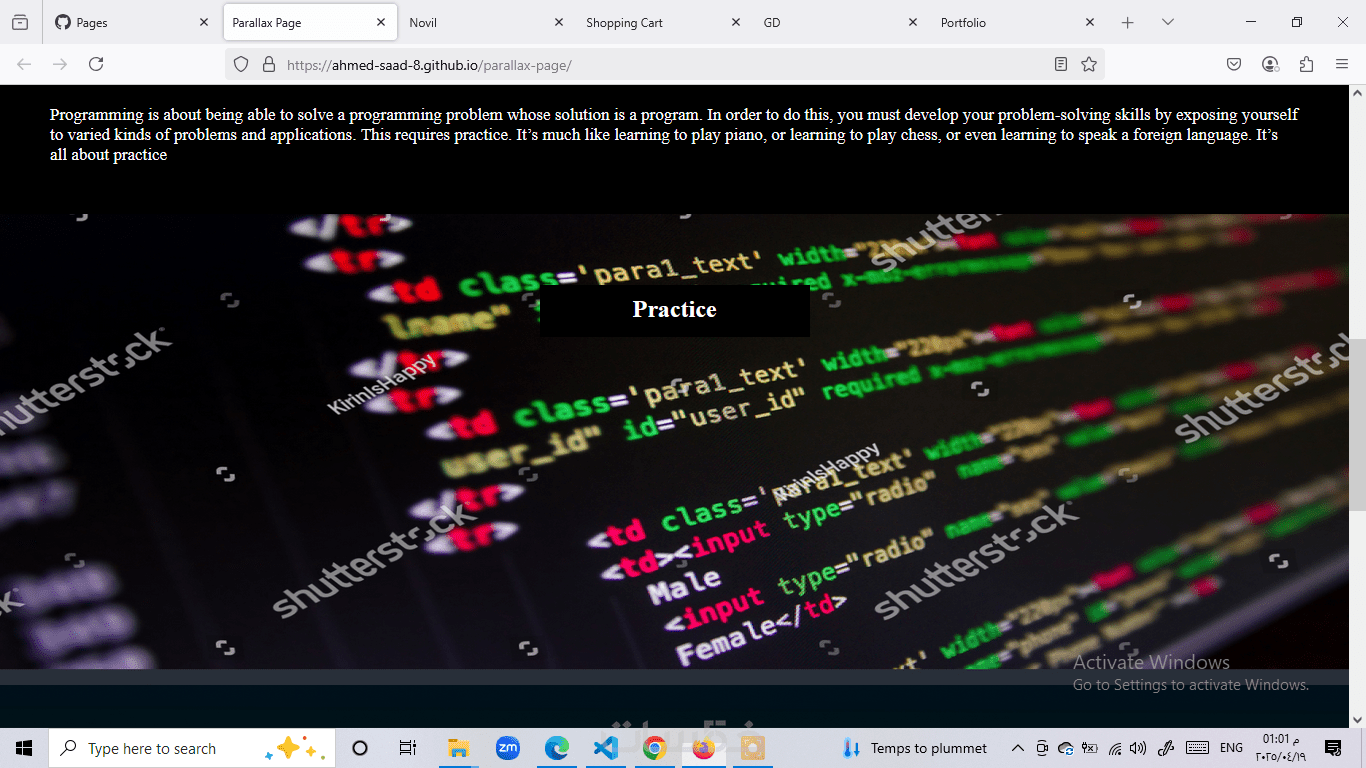This screenshot has width=1366, height=768.
Task: Open the touch keyboard from tray
Action: click(x=1197, y=748)
